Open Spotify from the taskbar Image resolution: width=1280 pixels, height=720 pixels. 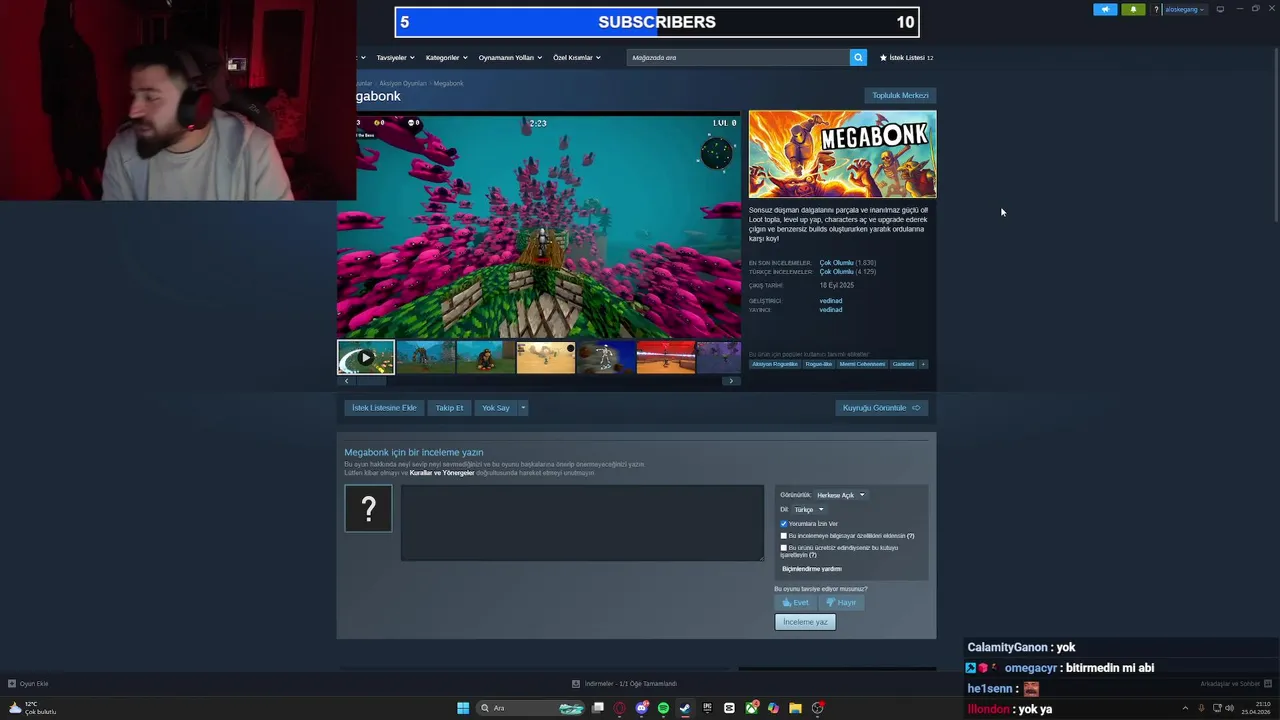pyautogui.click(x=663, y=708)
